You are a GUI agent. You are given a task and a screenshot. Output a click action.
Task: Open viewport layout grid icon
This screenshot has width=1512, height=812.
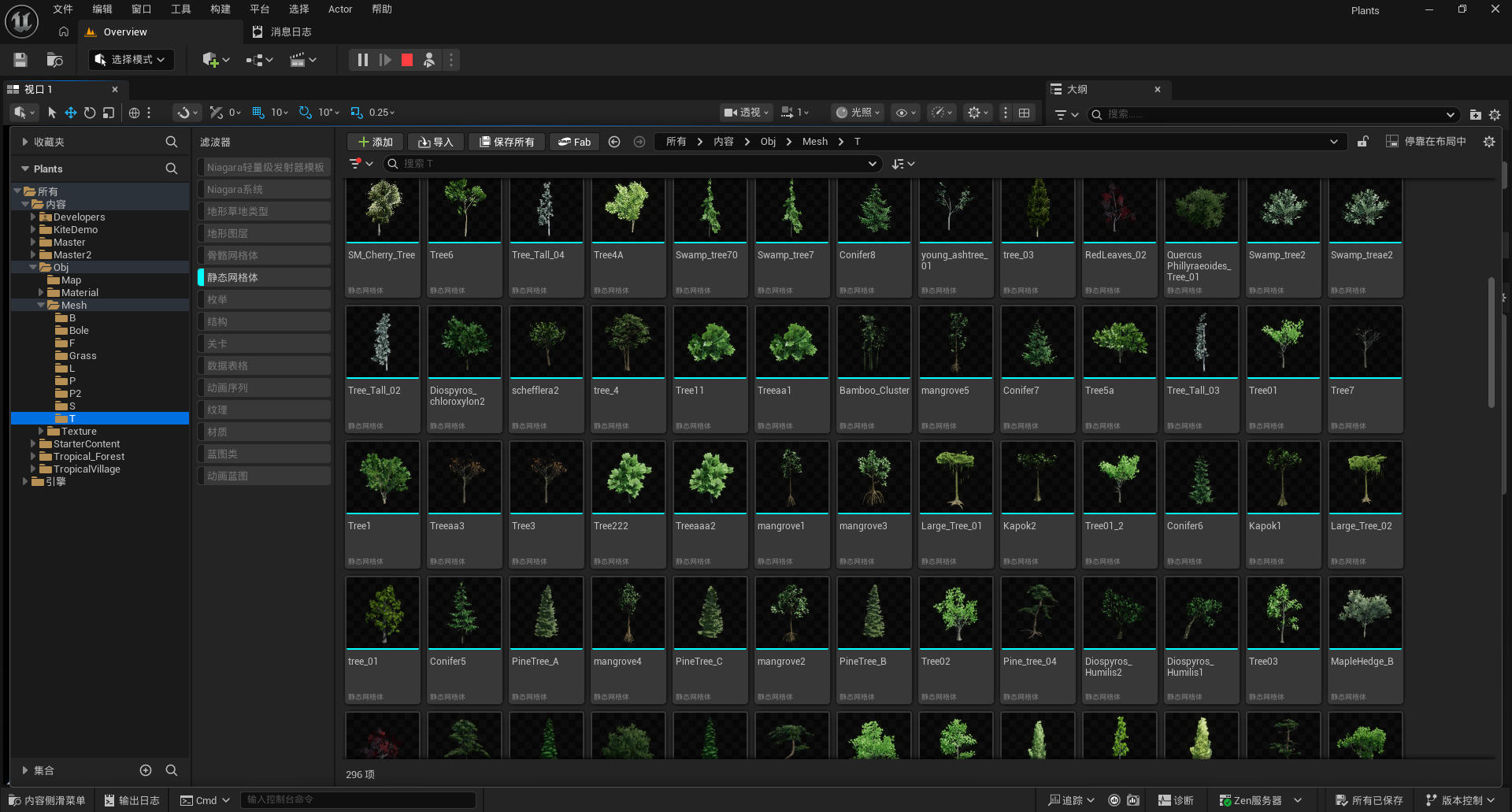tap(1024, 113)
